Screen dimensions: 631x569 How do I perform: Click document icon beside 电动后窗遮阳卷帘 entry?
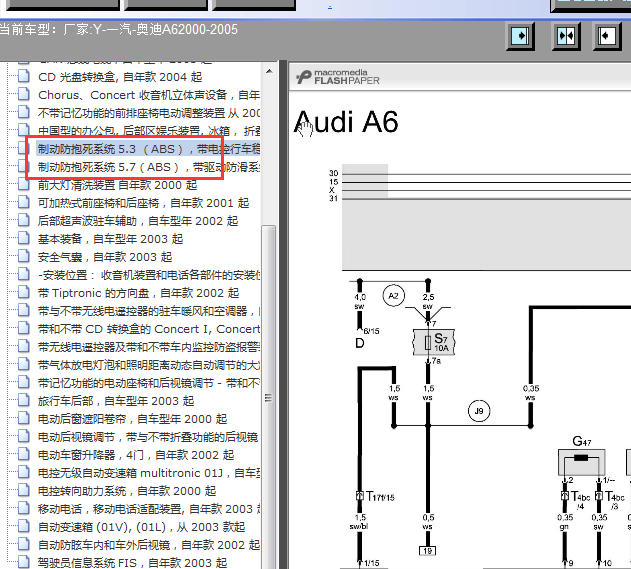(x=24, y=418)
